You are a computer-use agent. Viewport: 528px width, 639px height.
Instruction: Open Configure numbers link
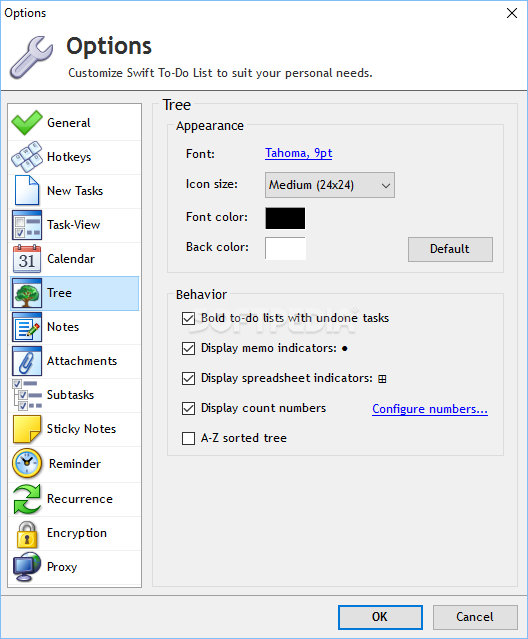coord(430,409)
